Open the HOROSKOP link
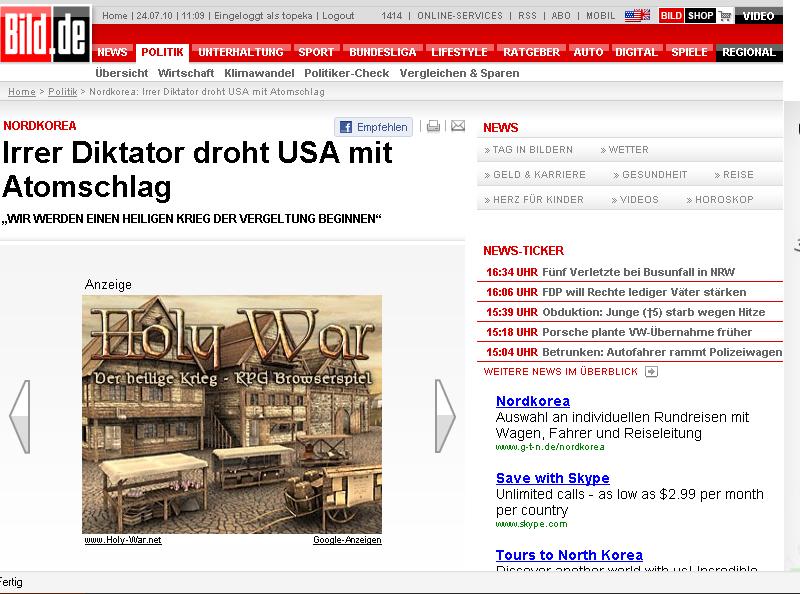800x594 pixels. 719,200
